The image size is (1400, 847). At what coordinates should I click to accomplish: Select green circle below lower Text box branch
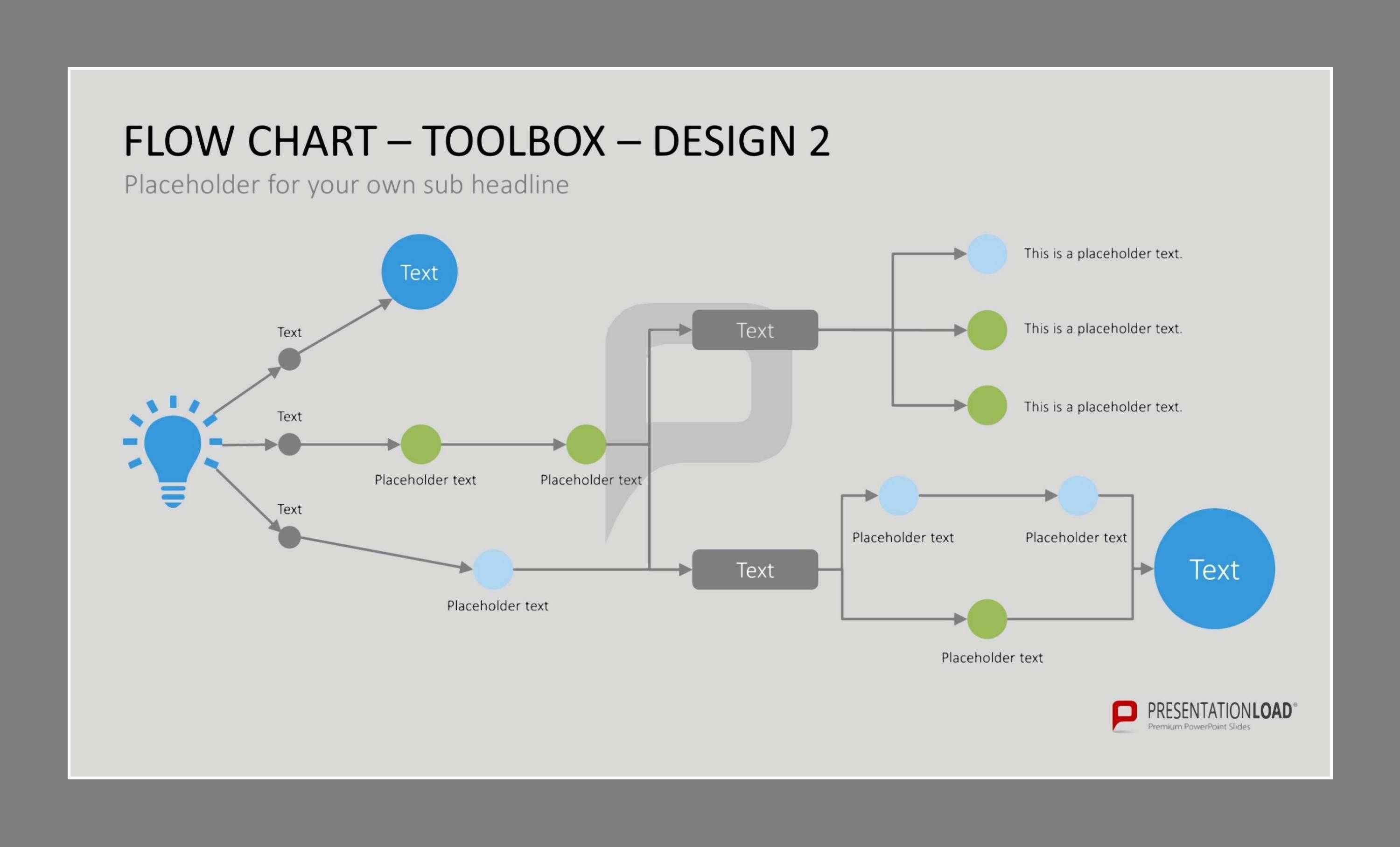[x=987, y=619]
